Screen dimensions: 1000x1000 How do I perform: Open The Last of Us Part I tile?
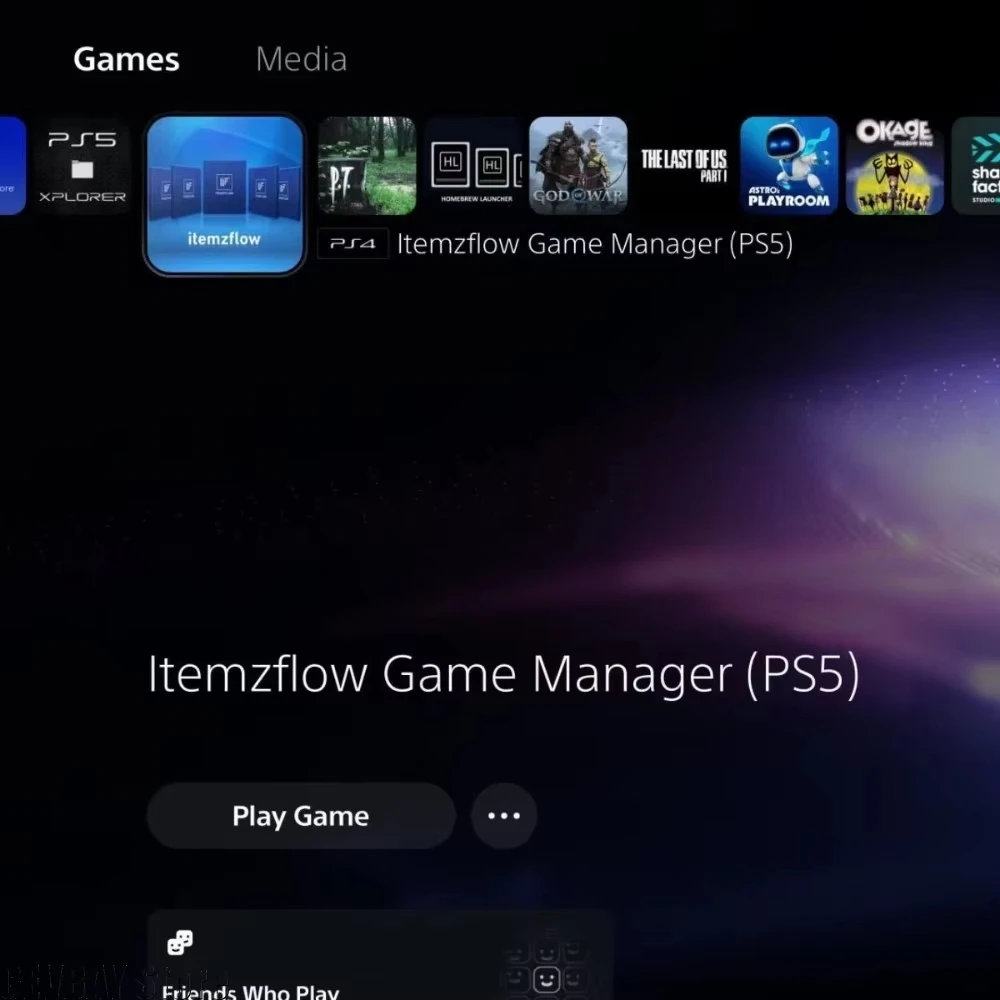684,165
